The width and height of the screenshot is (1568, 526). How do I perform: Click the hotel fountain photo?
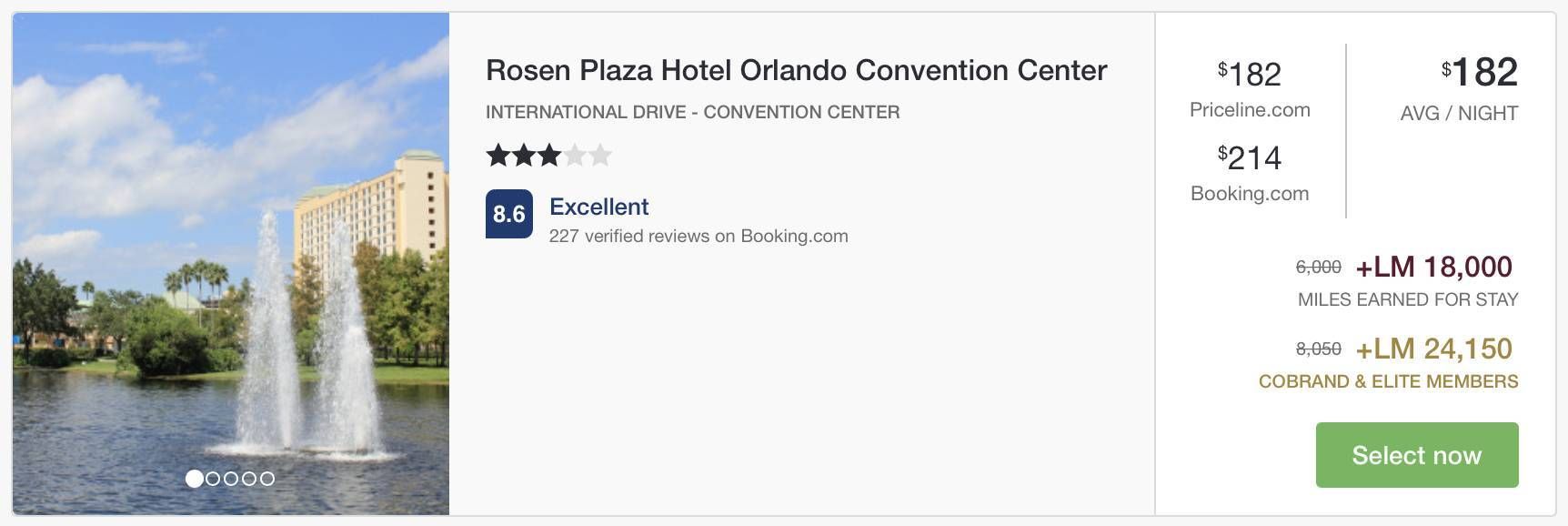[x=231, y=264]
